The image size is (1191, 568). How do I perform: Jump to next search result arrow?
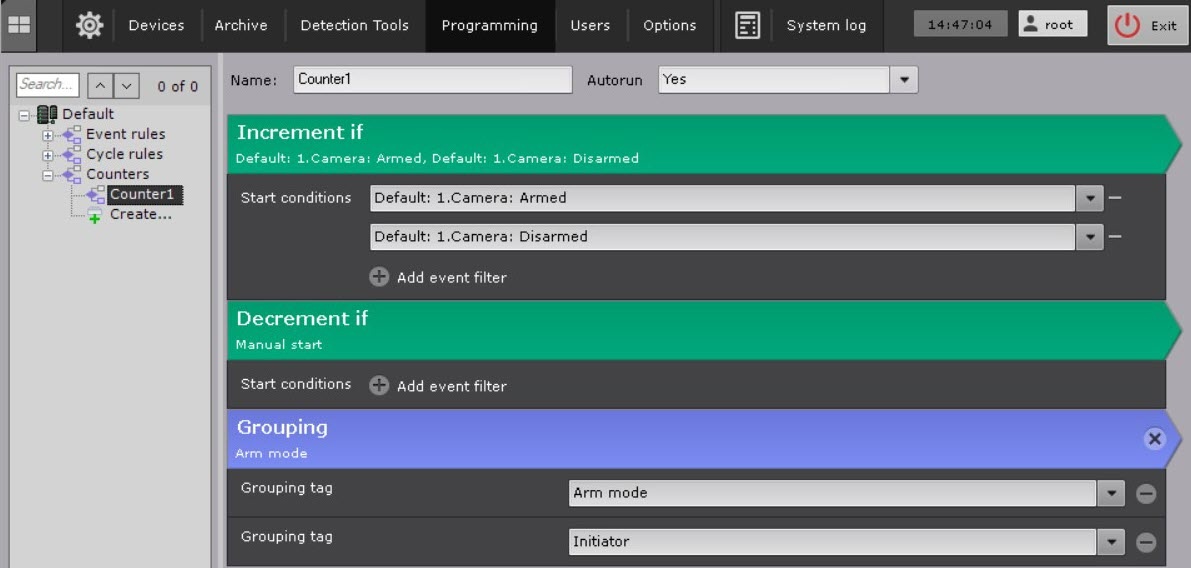[126, 86]
